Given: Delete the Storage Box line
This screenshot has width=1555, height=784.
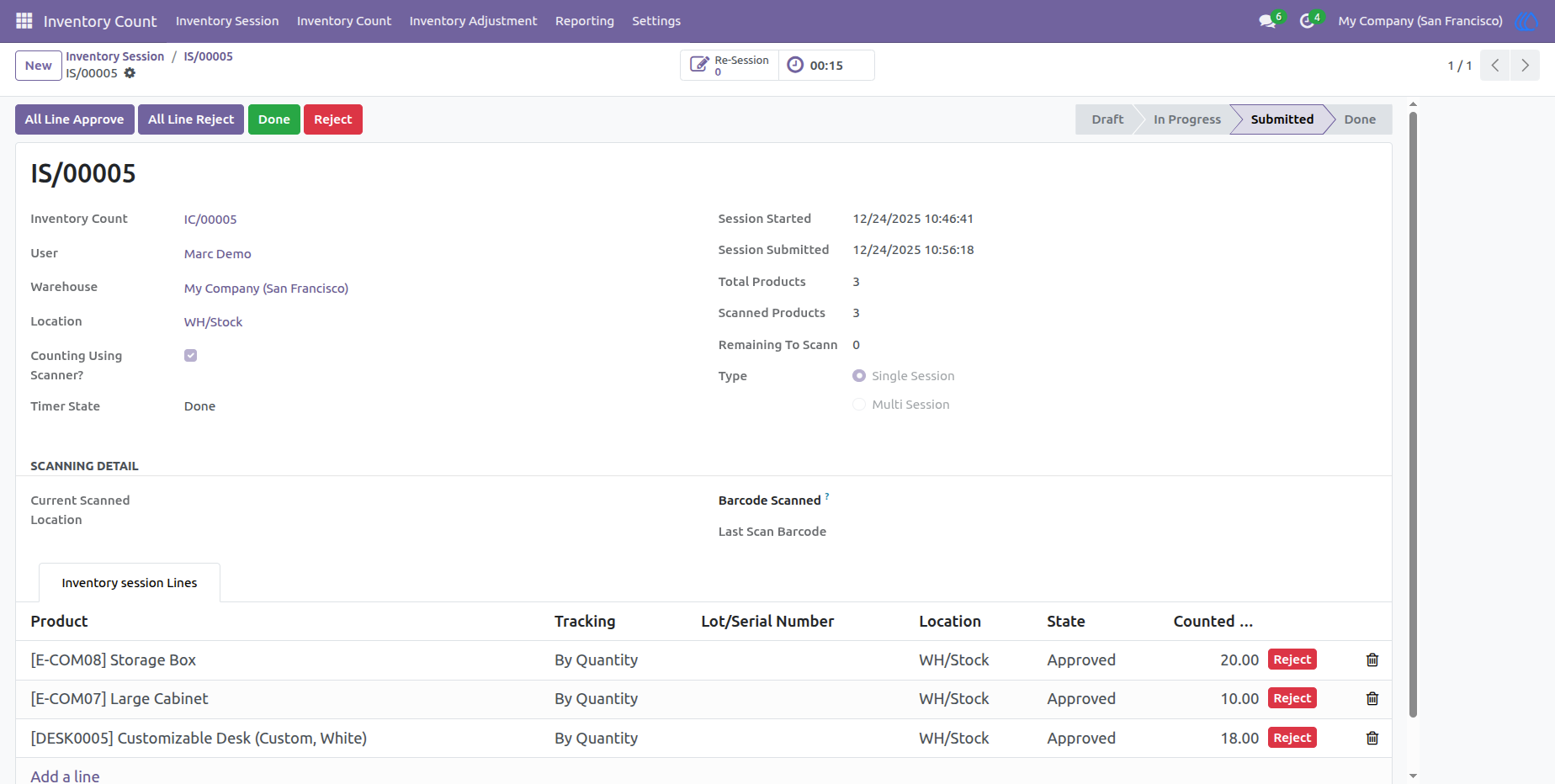Looking at the screenshot, I should click(1372, 660).
